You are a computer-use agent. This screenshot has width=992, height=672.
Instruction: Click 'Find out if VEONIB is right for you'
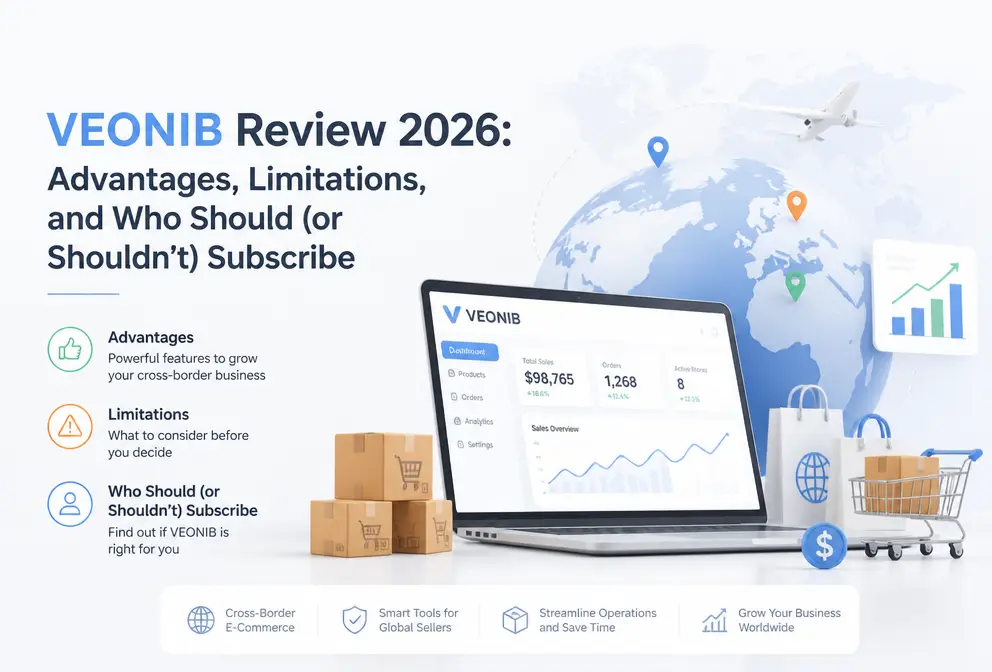coord(168,540)
